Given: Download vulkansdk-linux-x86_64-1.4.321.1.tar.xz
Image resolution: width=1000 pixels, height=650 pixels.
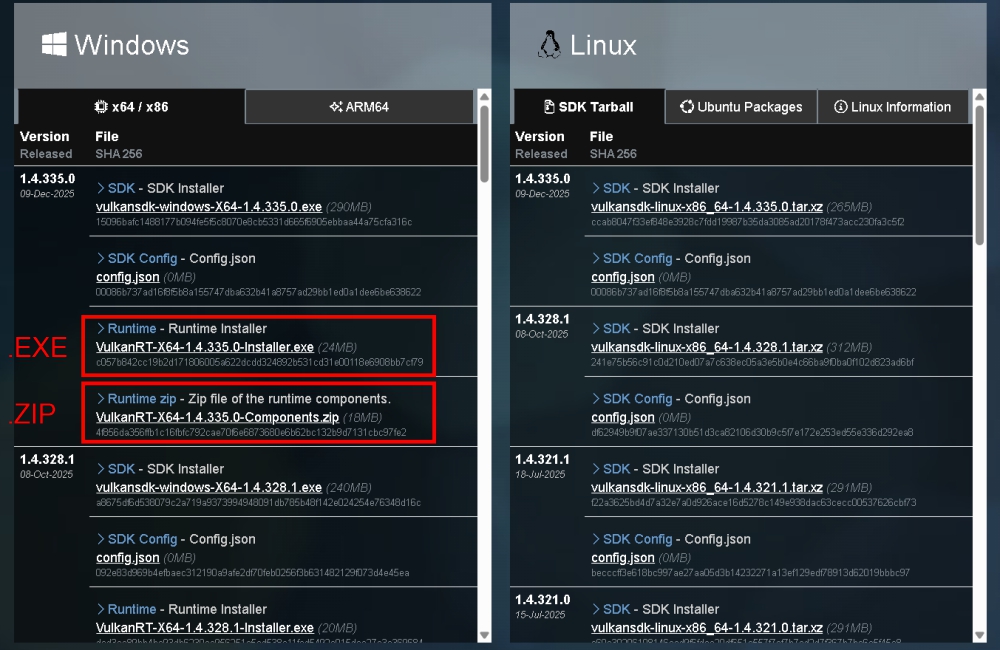Looking at the screenshot, I should click(x=706, y=487).
